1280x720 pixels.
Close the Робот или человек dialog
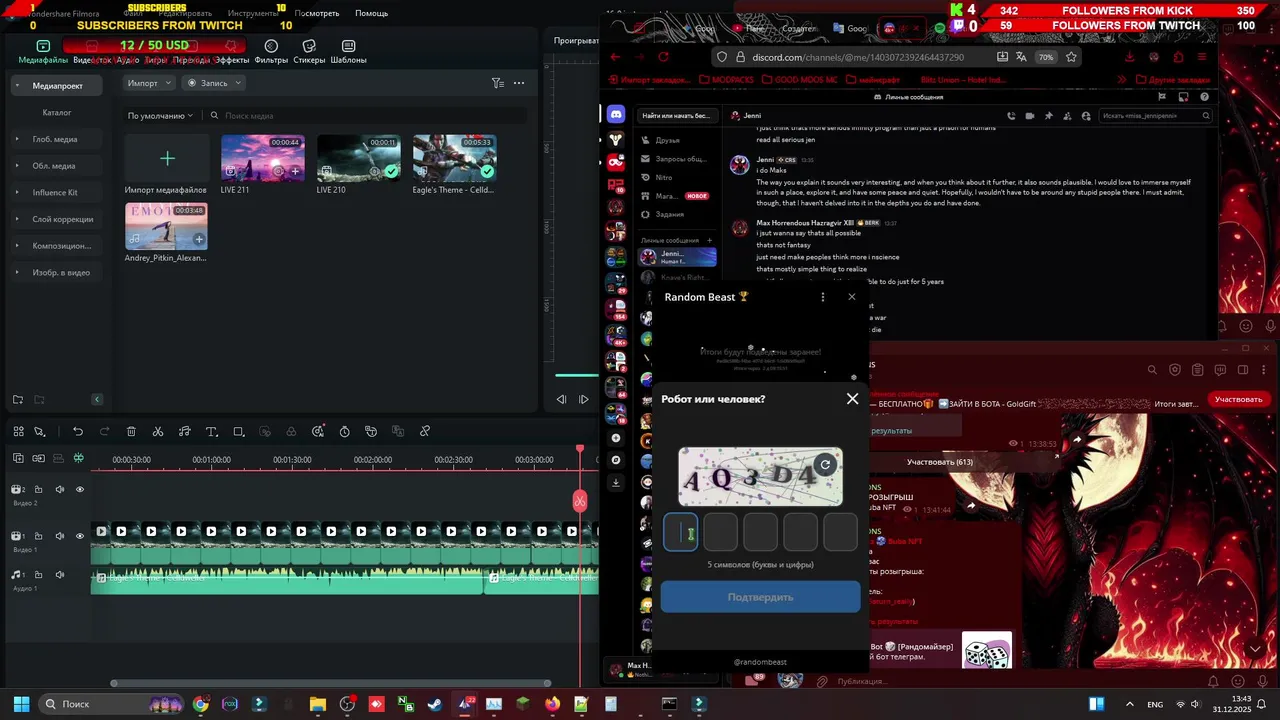[852, 399]
